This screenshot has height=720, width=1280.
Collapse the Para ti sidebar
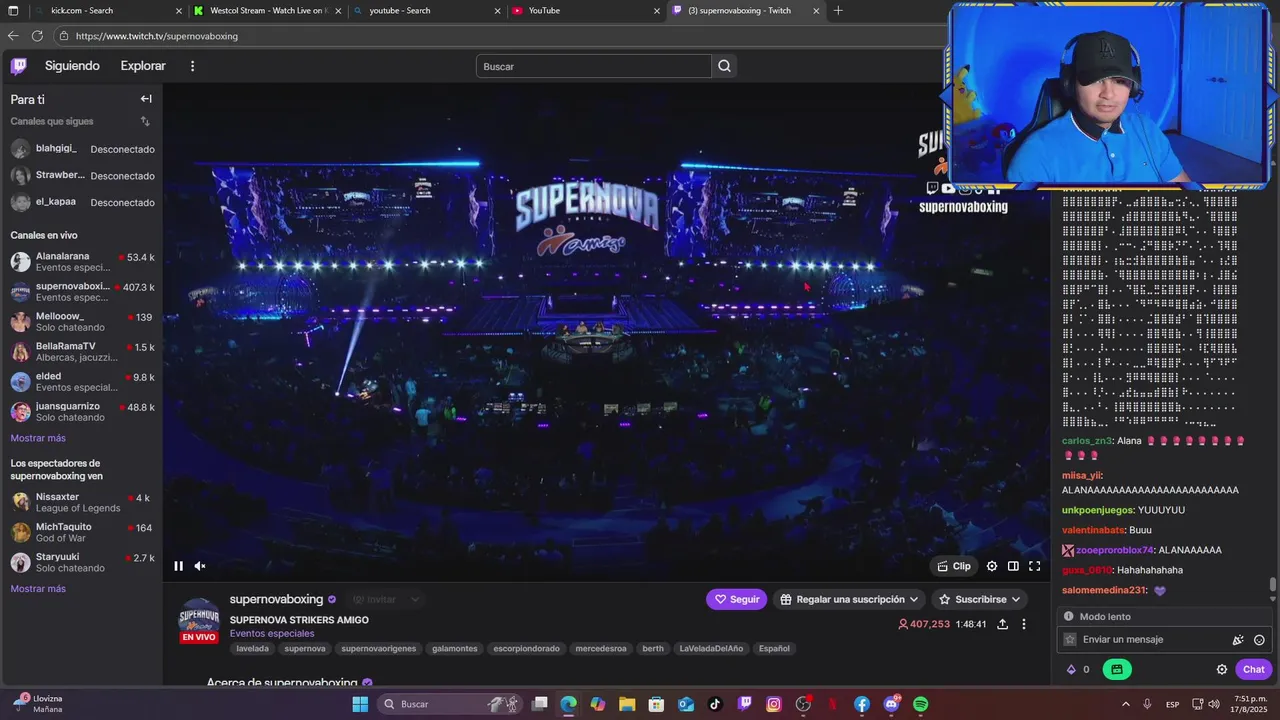[146, 99]
